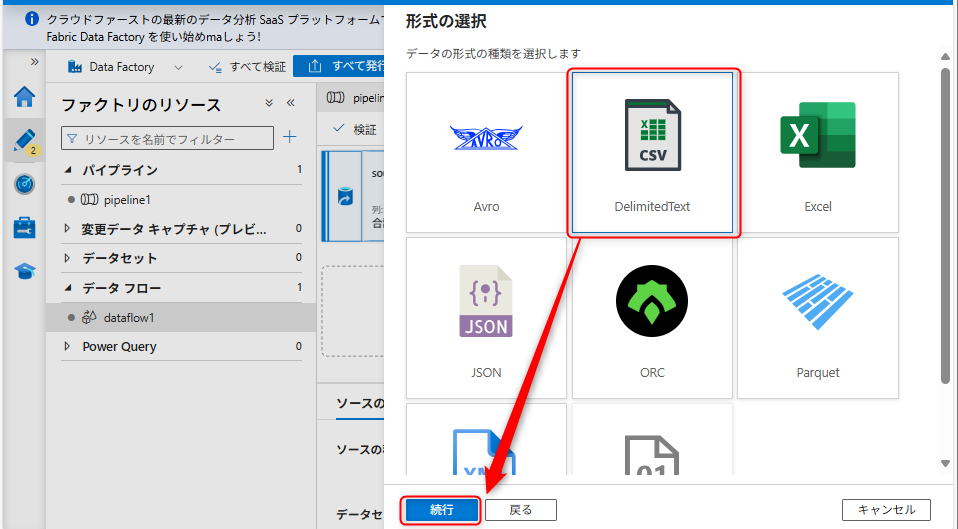Switch to the pipeline tab
Viewport: 958px width, 529px height.
[x=353, y=98]
